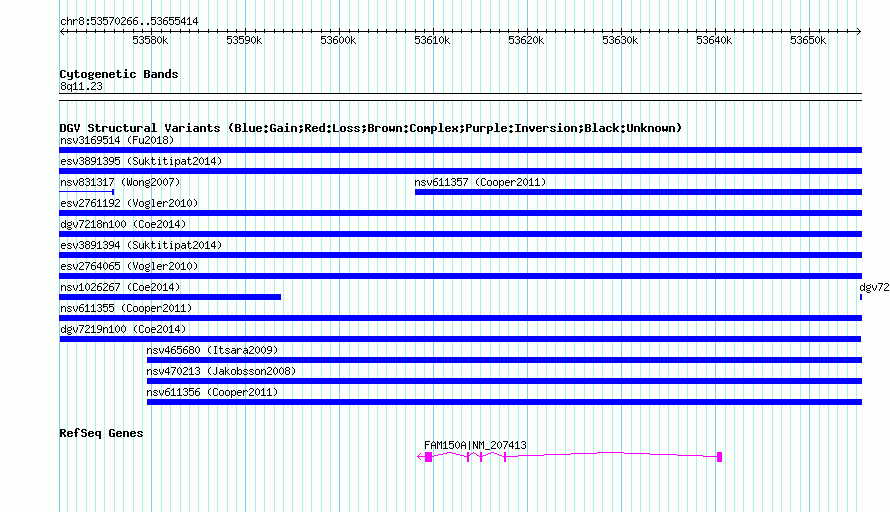Screen dimensions: 890x512
Task: Open the nsv470213 (Jakobsson2008) variant label
Action: 221,371
